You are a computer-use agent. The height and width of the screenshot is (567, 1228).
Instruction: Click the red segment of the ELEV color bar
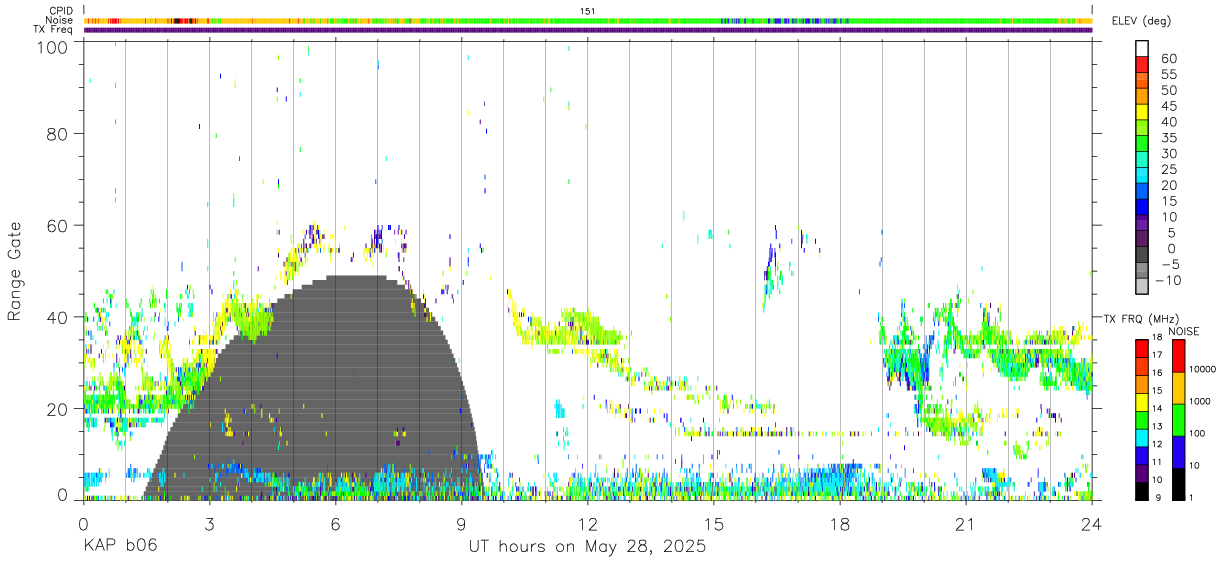coord(1142,64)
